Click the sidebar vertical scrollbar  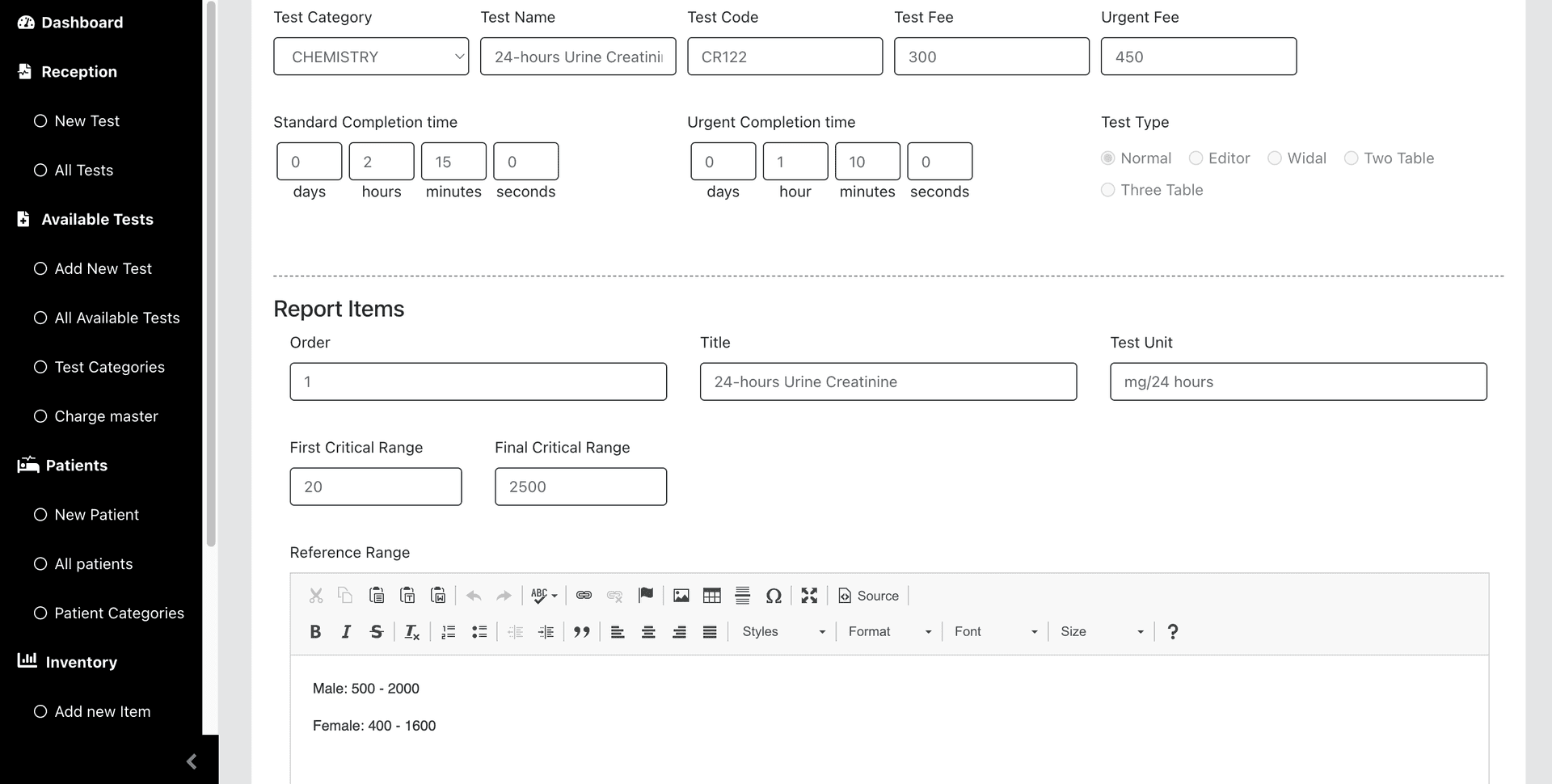pos(211,275)
